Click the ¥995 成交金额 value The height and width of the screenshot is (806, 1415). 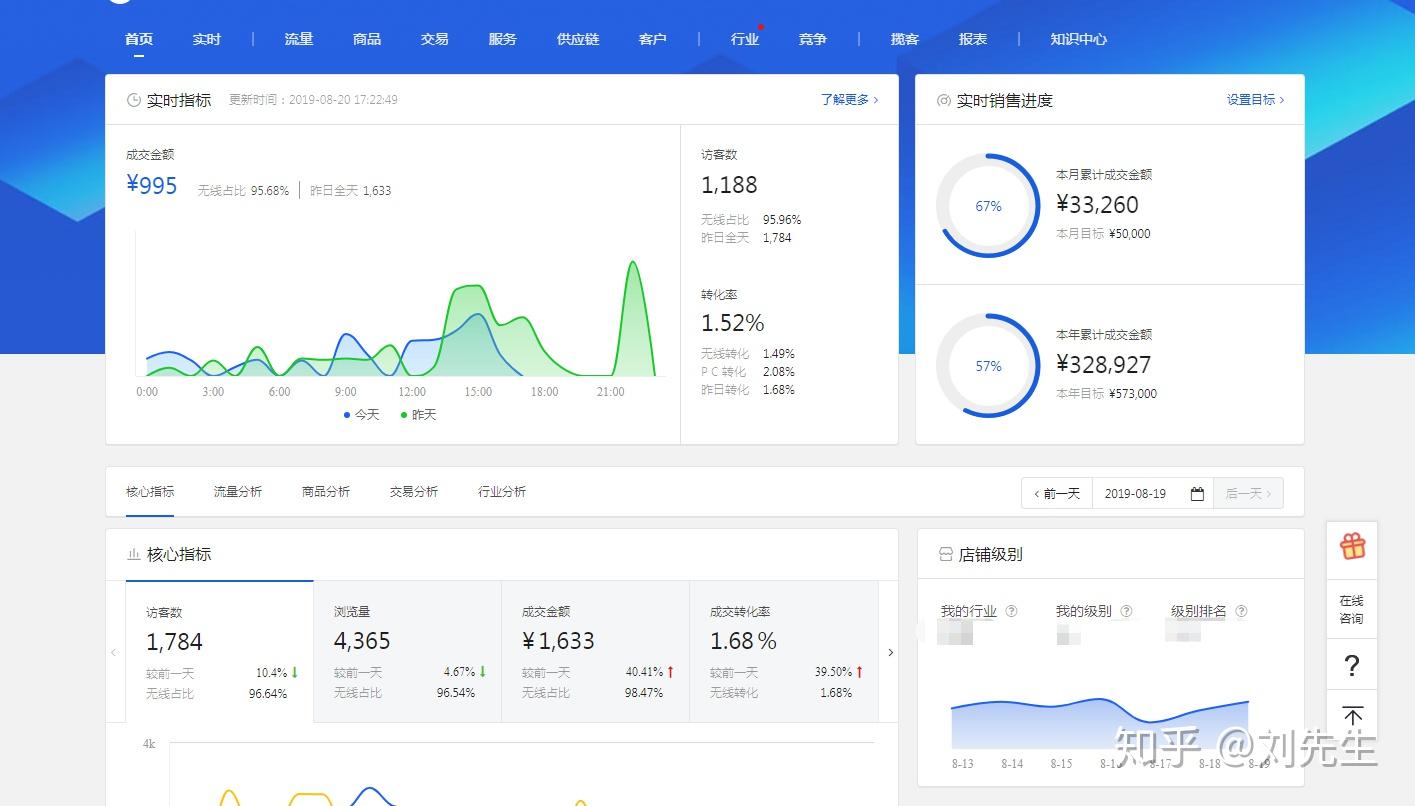pyautogui.click(x=152, y=185)
